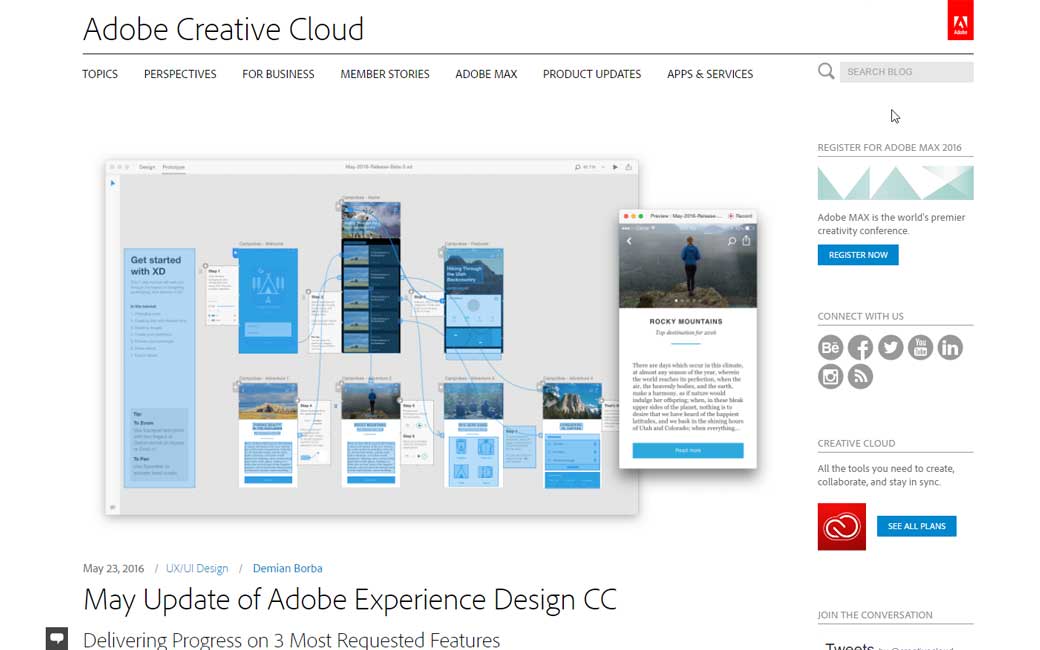This screenshot has height=650, width=1040.
Task: Go to the Adobe MAX menu item
Action: pos(486,74)
